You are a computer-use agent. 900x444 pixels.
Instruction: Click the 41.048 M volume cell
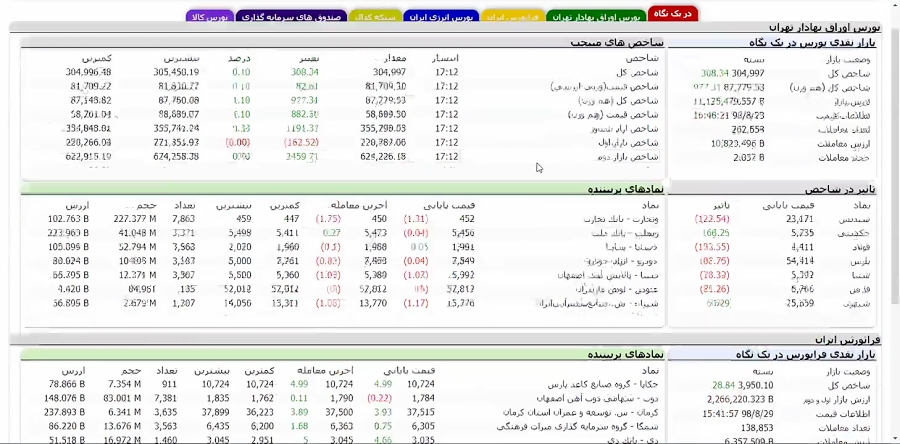pos(137,233)
